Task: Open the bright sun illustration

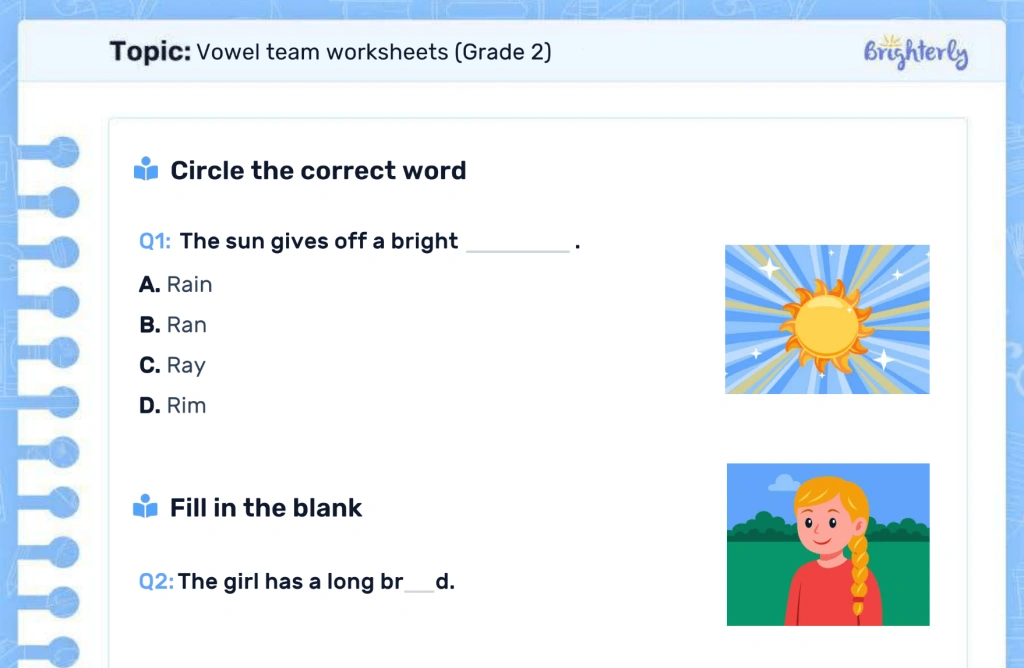Action: coord(827,319)
